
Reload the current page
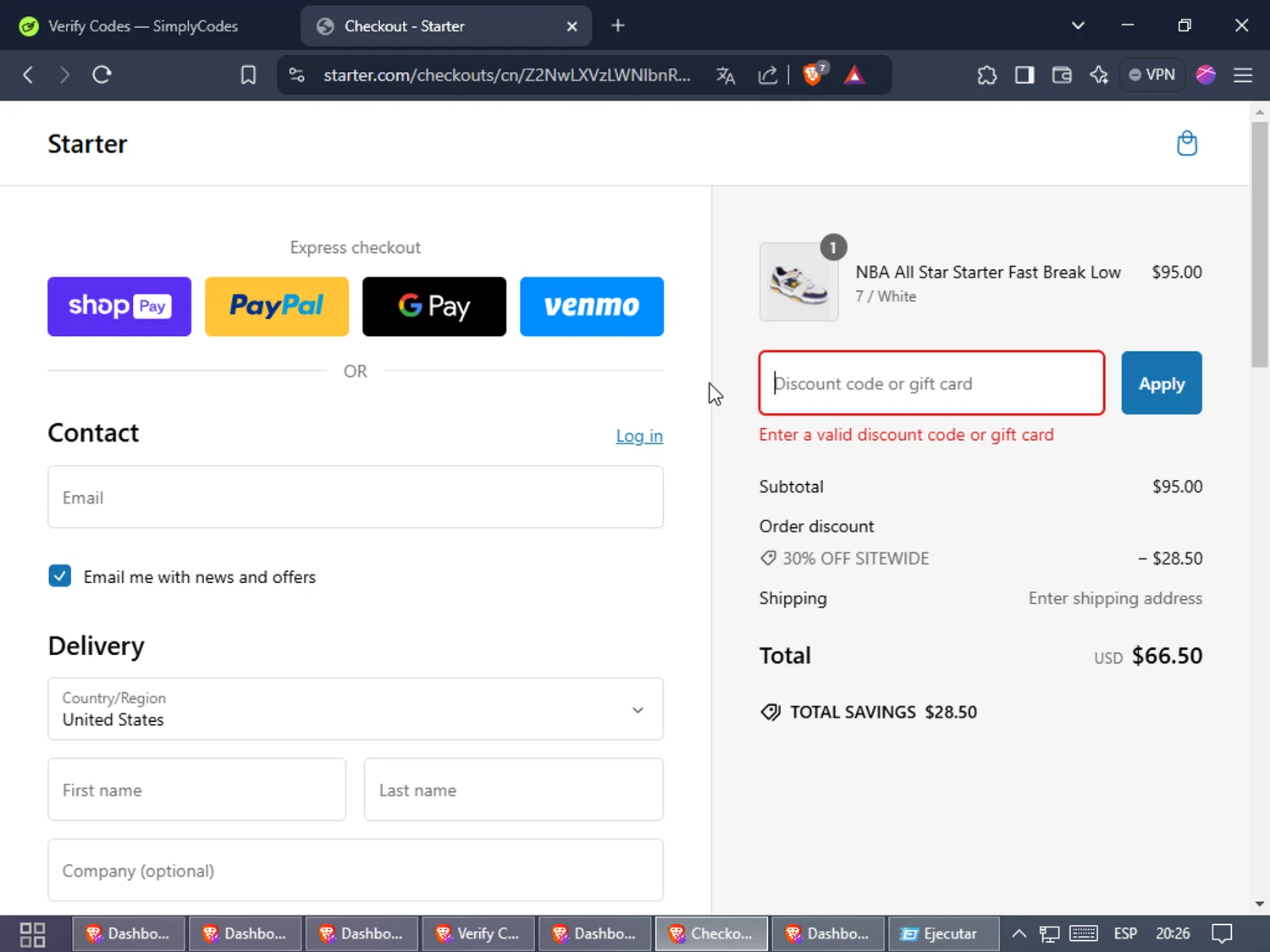(102, 75)
